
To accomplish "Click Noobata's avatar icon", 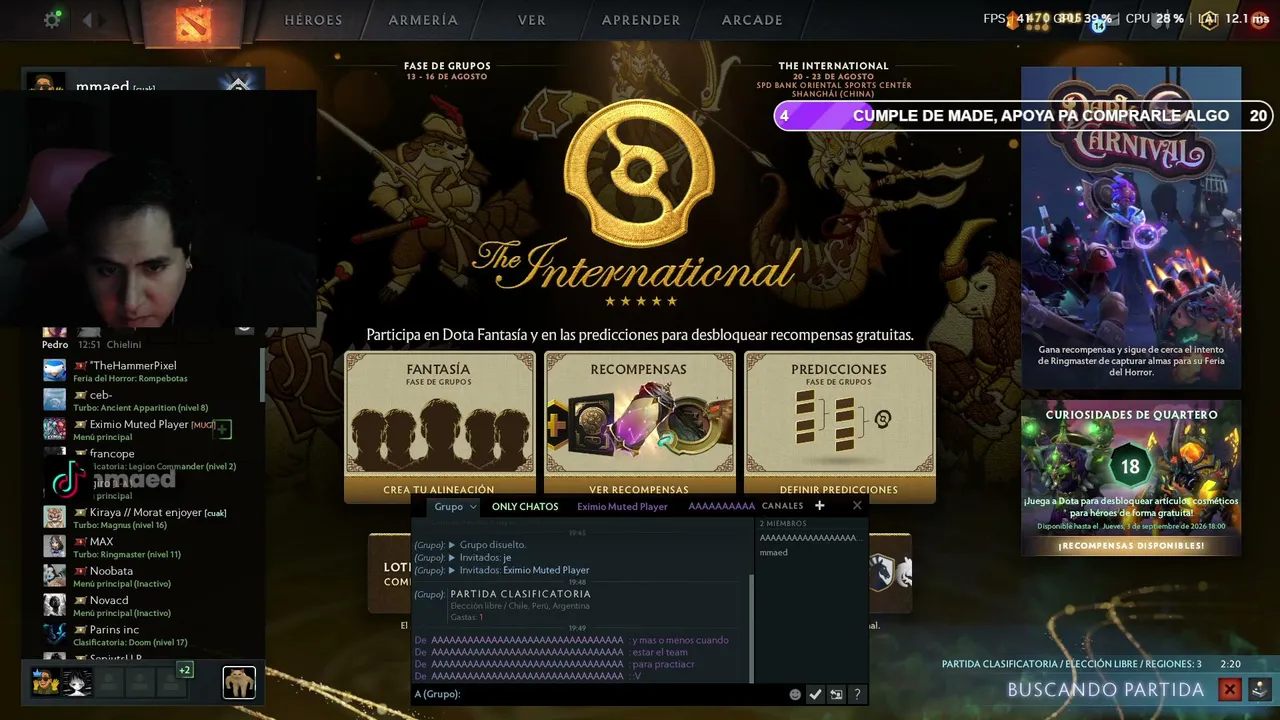I will [54, 575].
